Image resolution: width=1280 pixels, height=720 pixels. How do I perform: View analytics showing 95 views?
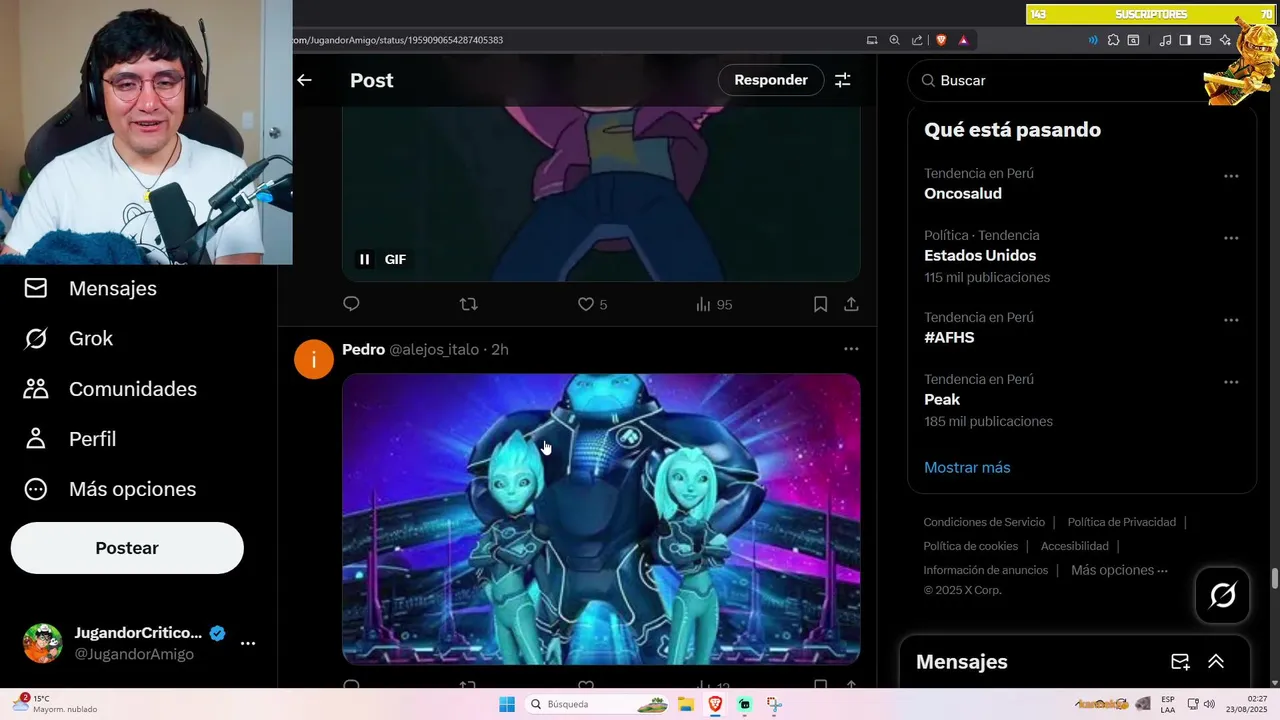tap(714, 304)
